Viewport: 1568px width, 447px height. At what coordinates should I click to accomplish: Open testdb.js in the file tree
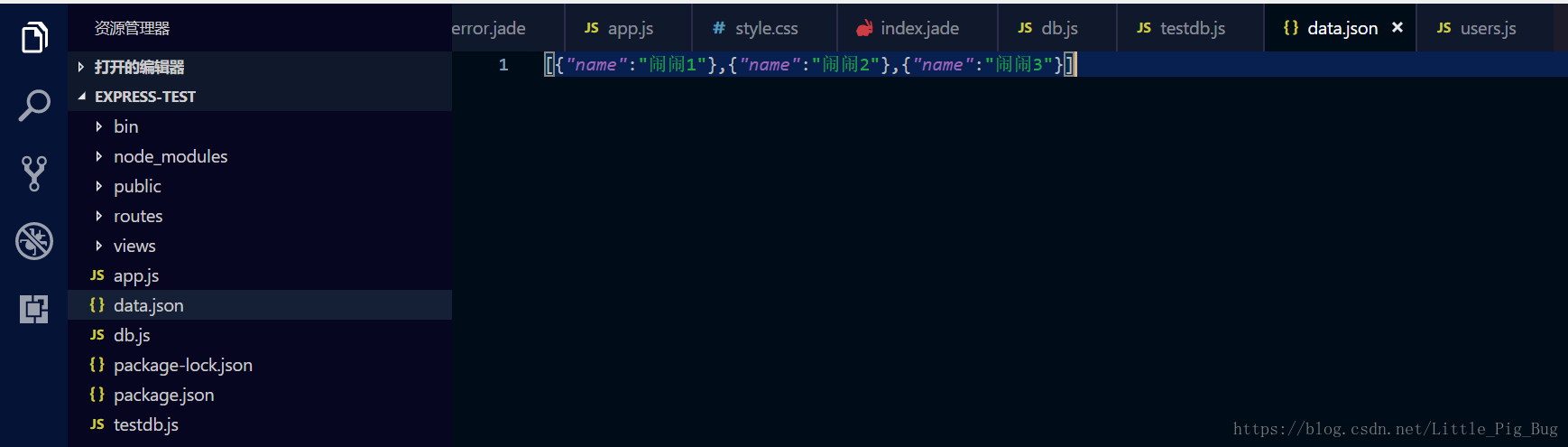(260, 424)
